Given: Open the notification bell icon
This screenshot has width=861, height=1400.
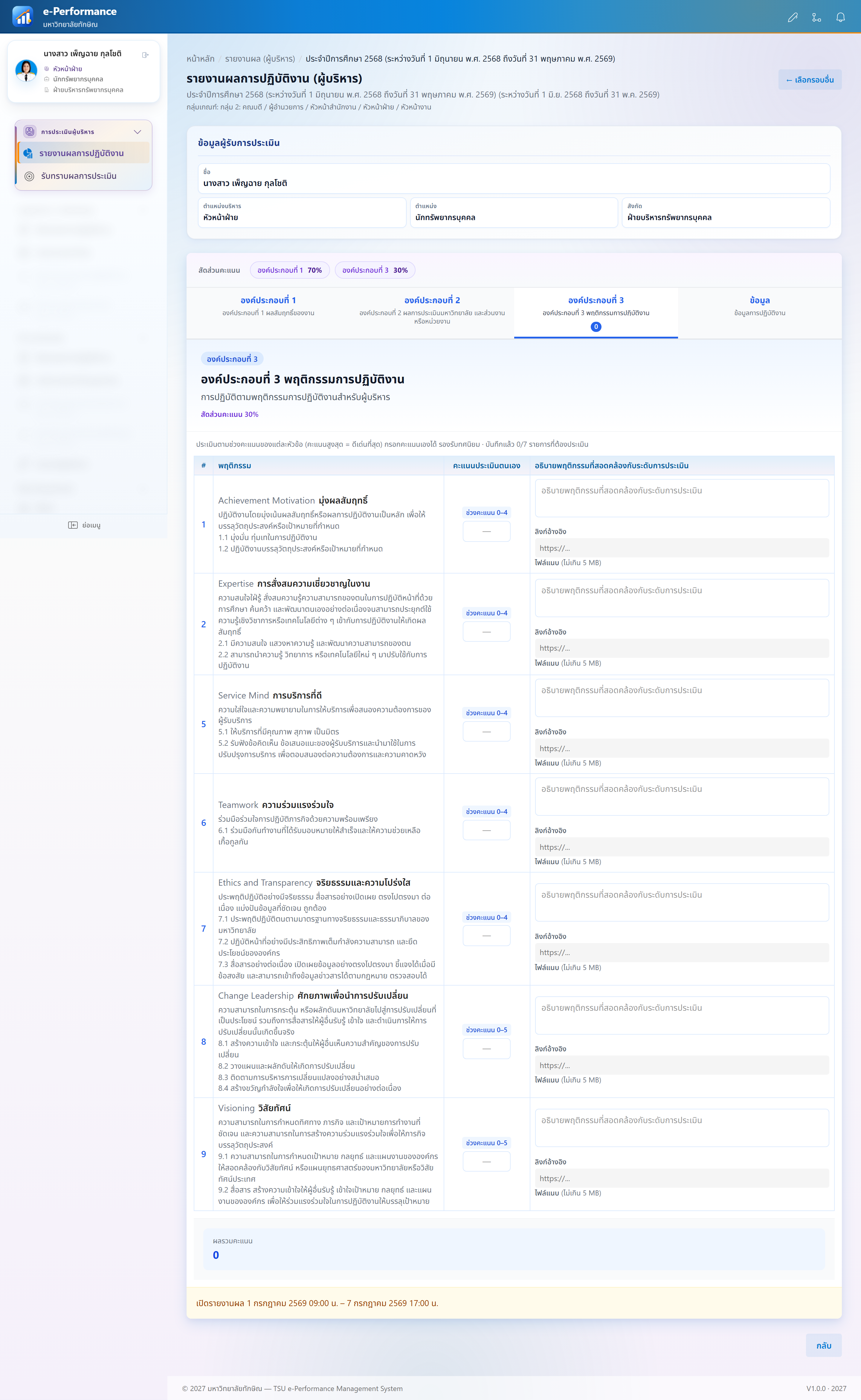Looking at the screenshot, I should [x=840, y=17].
